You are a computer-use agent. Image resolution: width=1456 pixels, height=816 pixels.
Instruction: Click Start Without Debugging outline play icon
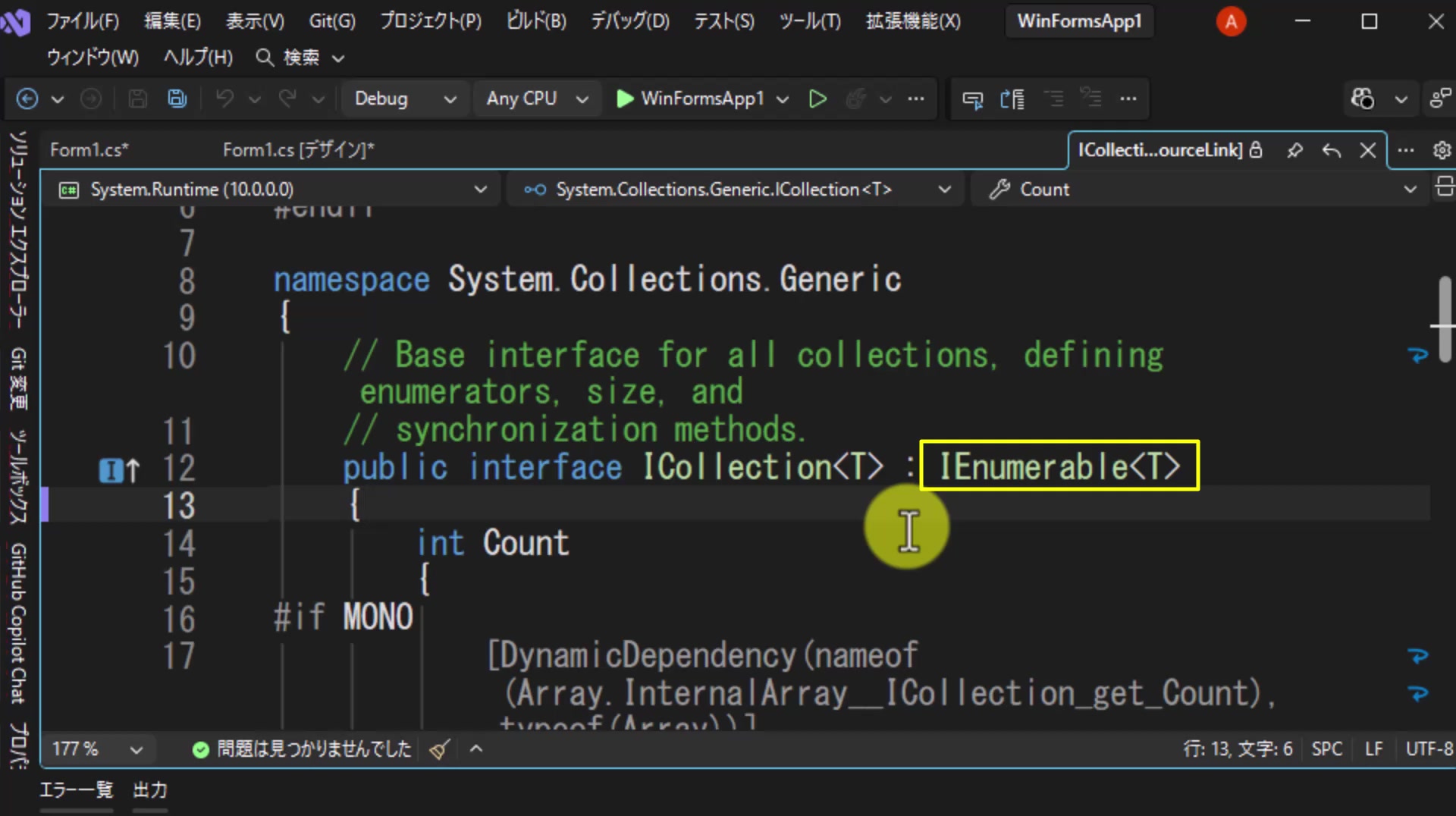tap(817, 99)
